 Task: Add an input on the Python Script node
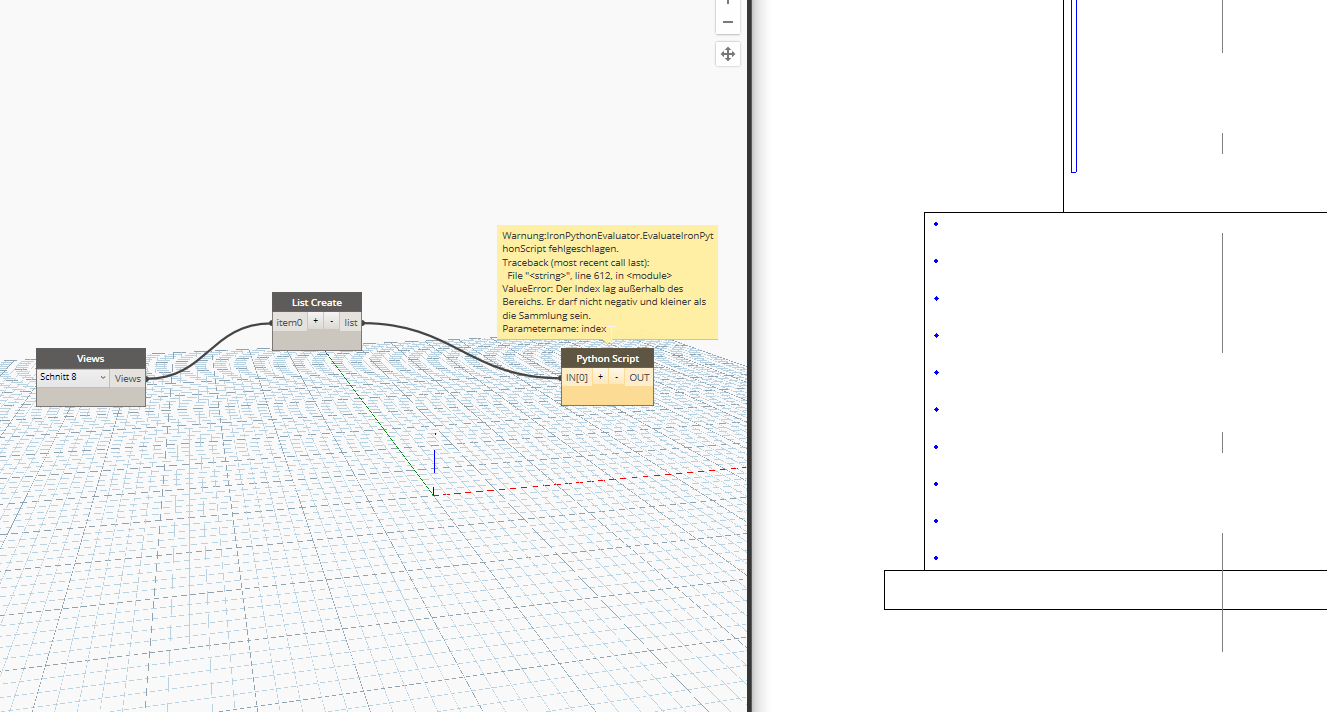pos(599,376)
